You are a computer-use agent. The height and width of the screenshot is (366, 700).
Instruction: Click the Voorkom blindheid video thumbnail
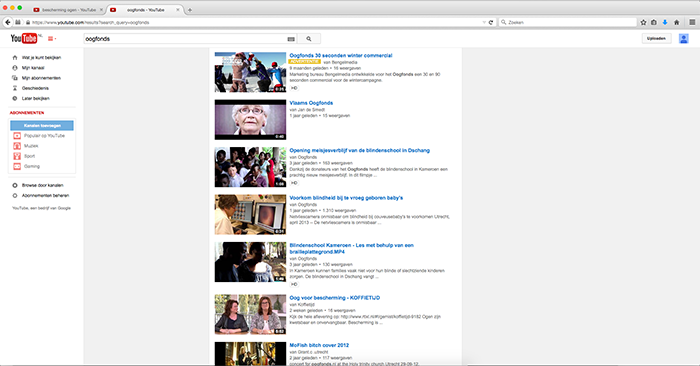(250, 214)
